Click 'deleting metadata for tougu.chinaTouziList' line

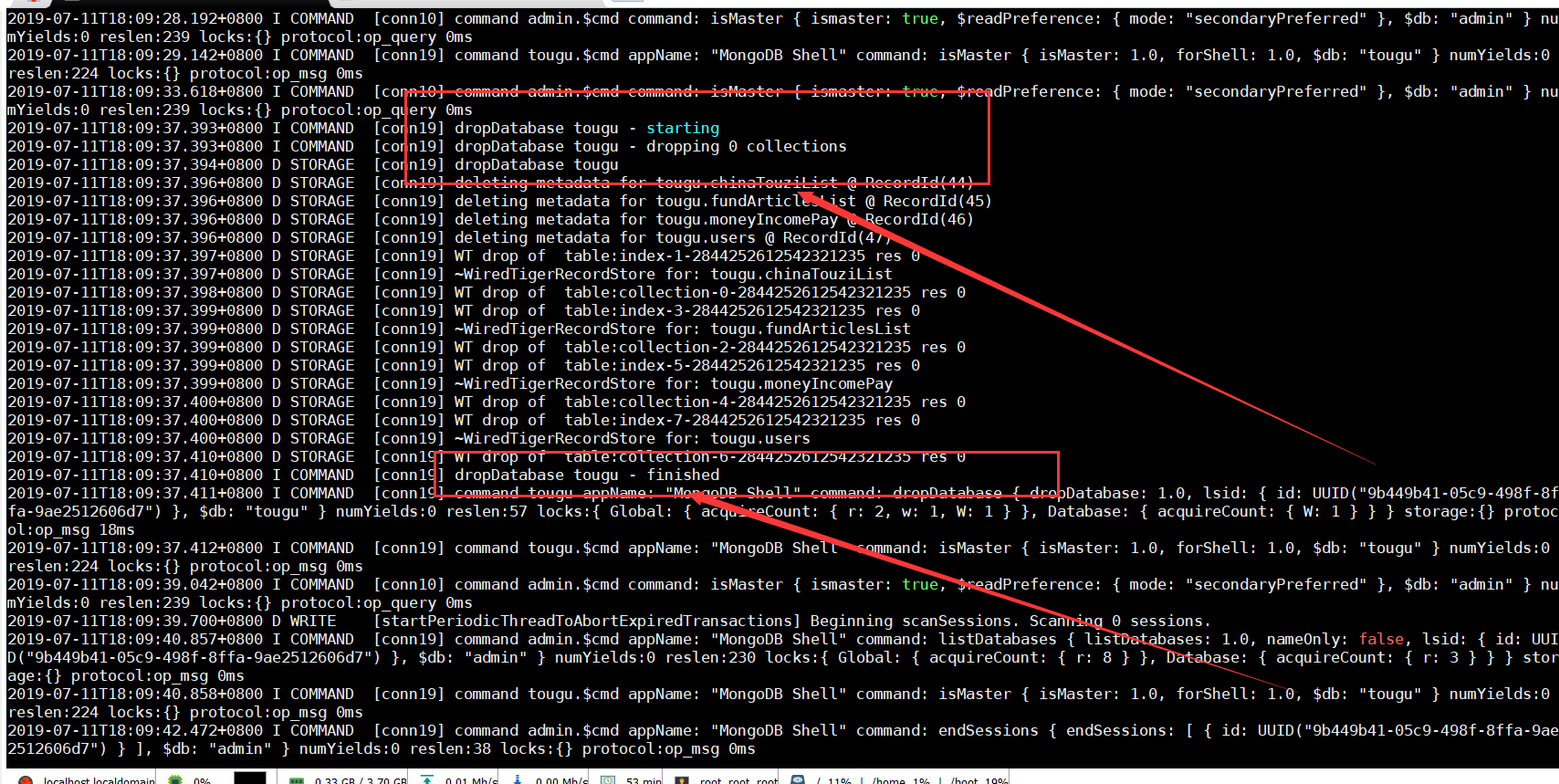[646, 183]
